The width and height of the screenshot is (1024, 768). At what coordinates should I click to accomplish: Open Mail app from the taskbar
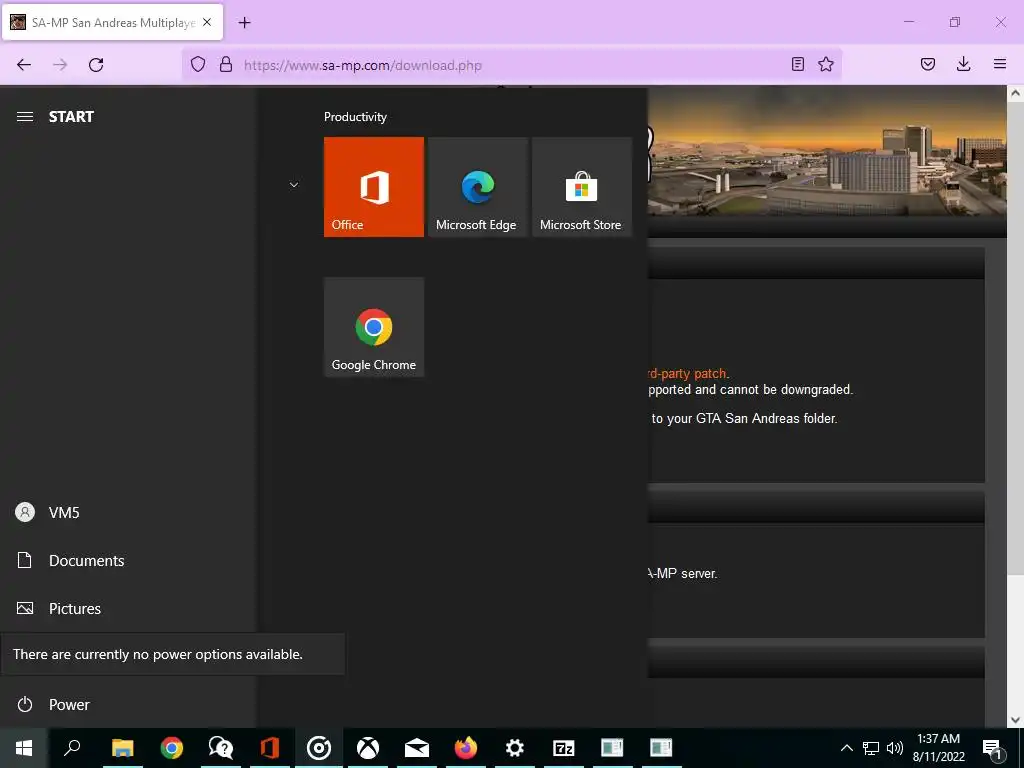(417, 748)
